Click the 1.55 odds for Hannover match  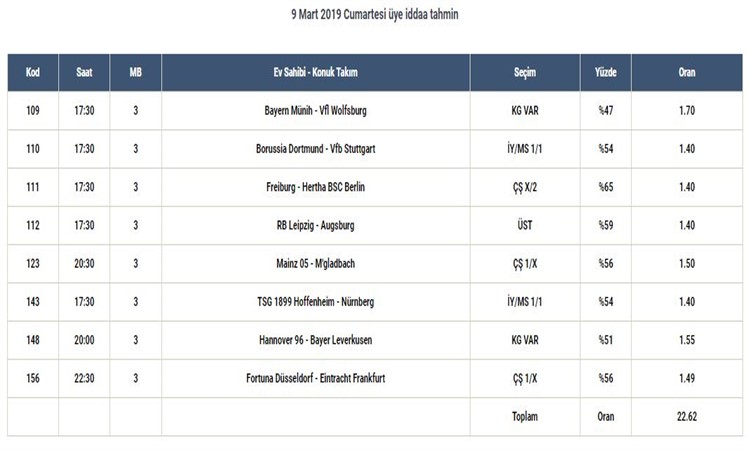tap(687, 340)
